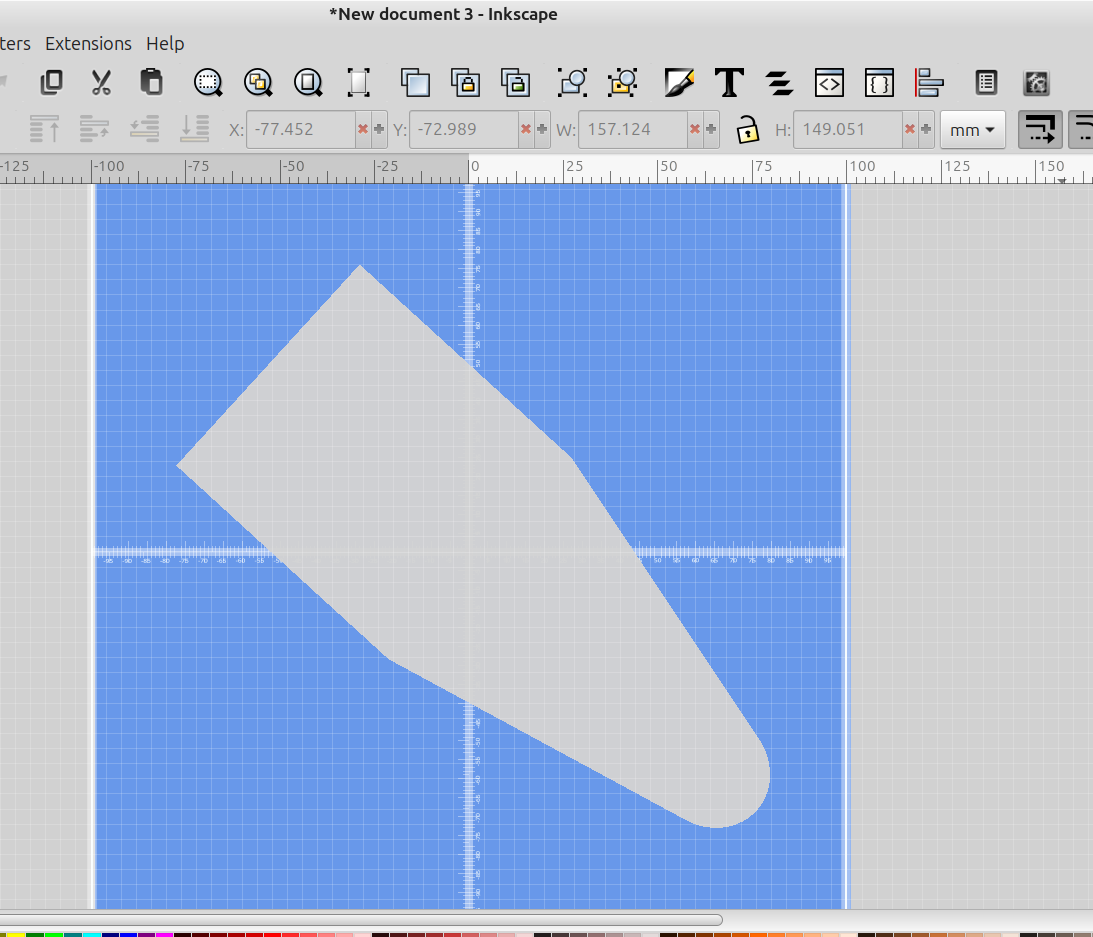Viewport: 1093px width, 937px height.
Task: Increment the X position value
Action: click(x=379, y=129)
